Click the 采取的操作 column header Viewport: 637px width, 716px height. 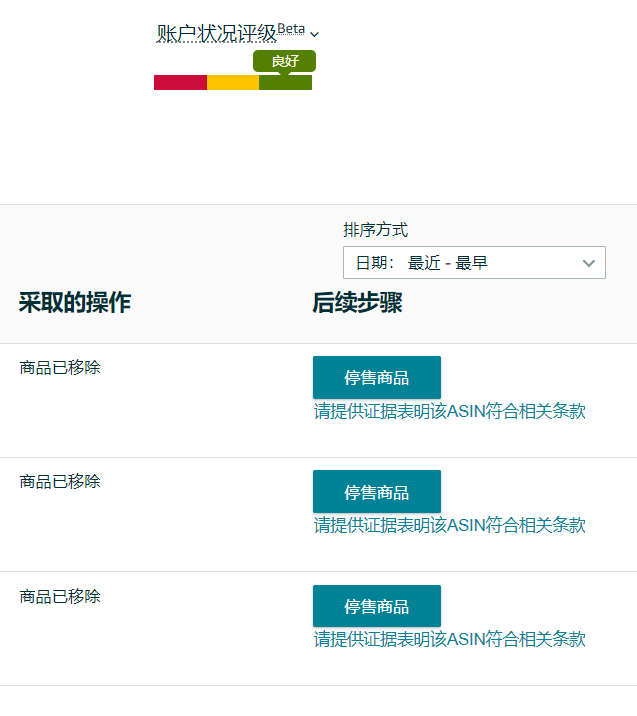[75, 302]
